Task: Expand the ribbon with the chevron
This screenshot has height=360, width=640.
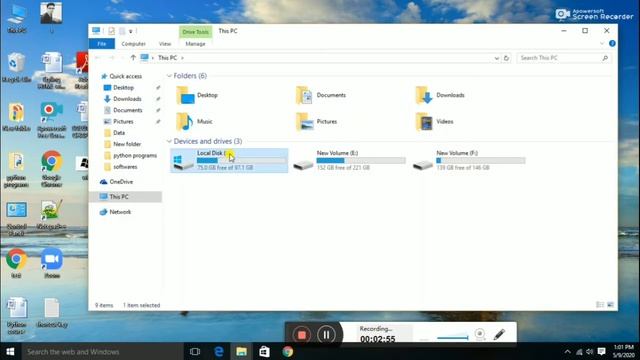Action: coord(602,43)
